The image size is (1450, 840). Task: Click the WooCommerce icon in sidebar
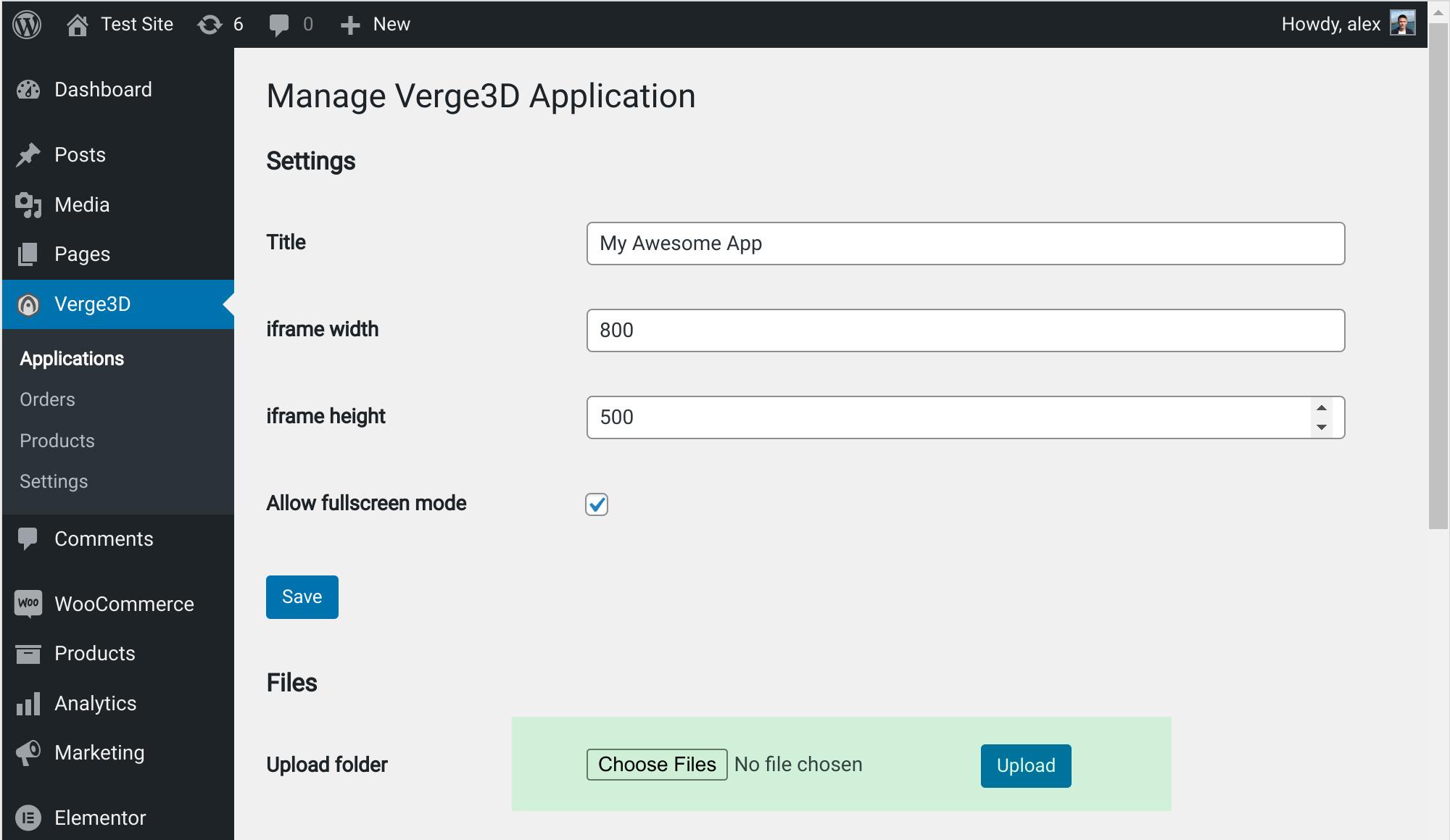27,604
